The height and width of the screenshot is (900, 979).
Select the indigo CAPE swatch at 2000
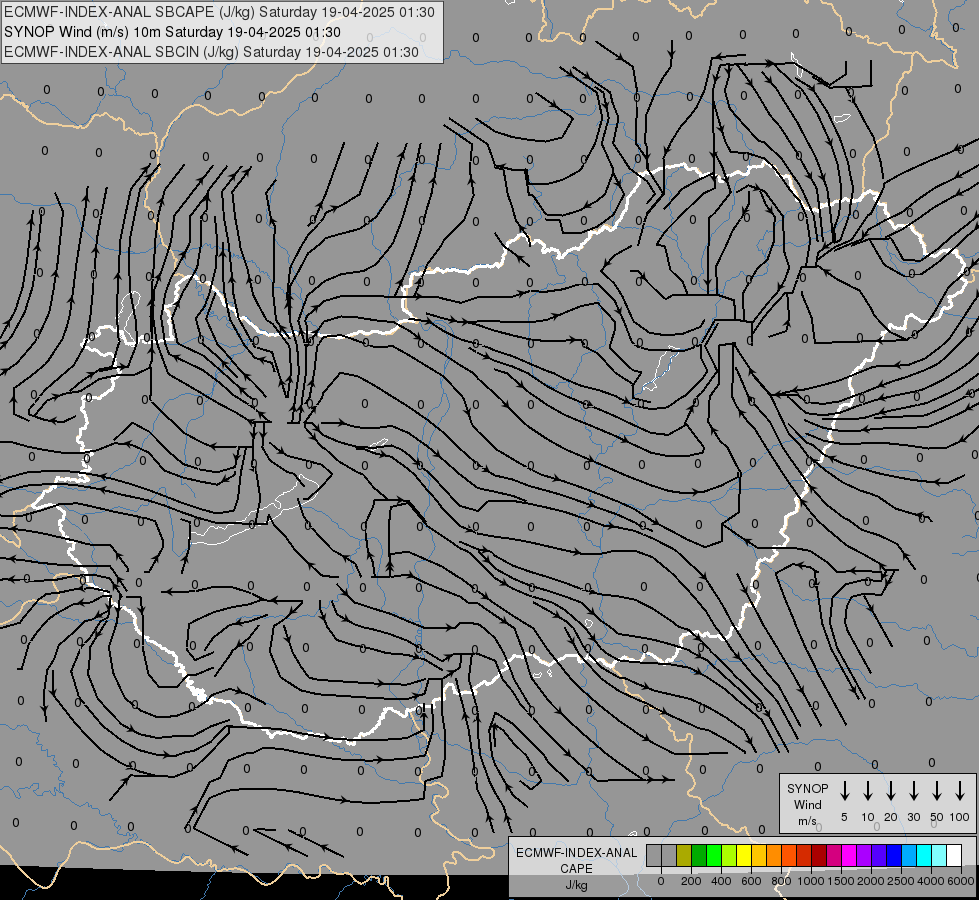[880, 855]
